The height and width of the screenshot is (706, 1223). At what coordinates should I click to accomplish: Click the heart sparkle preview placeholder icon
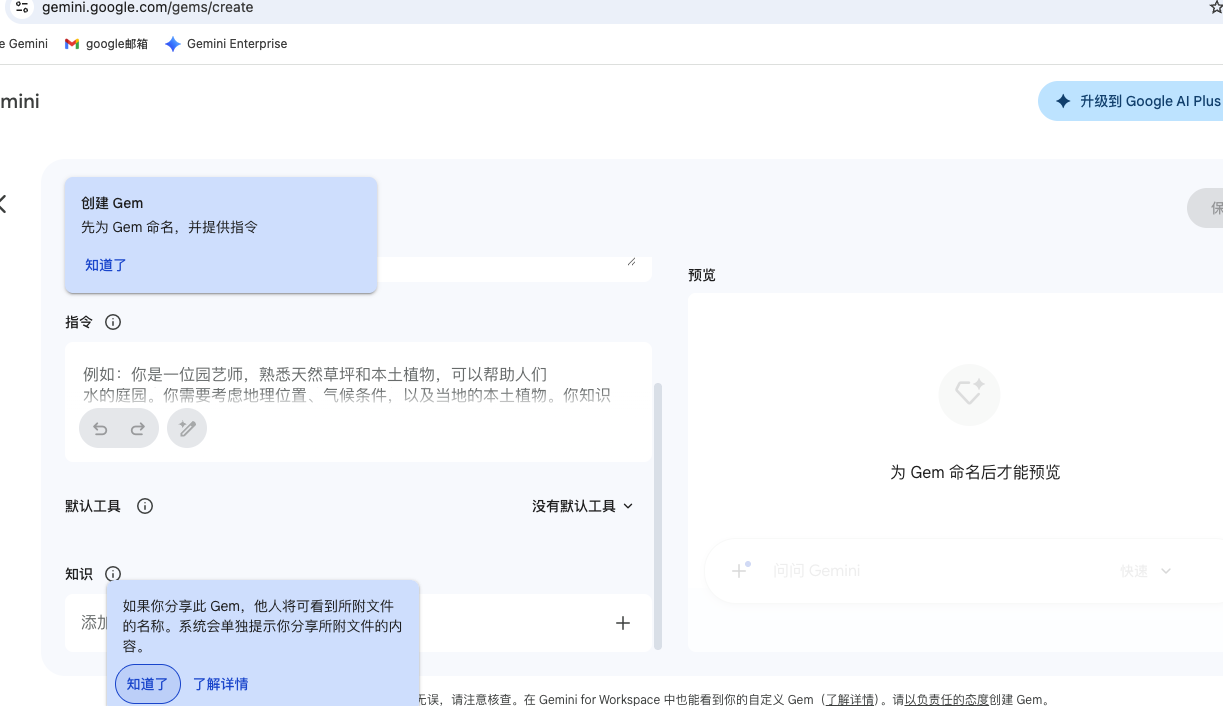tap(969, 394)
